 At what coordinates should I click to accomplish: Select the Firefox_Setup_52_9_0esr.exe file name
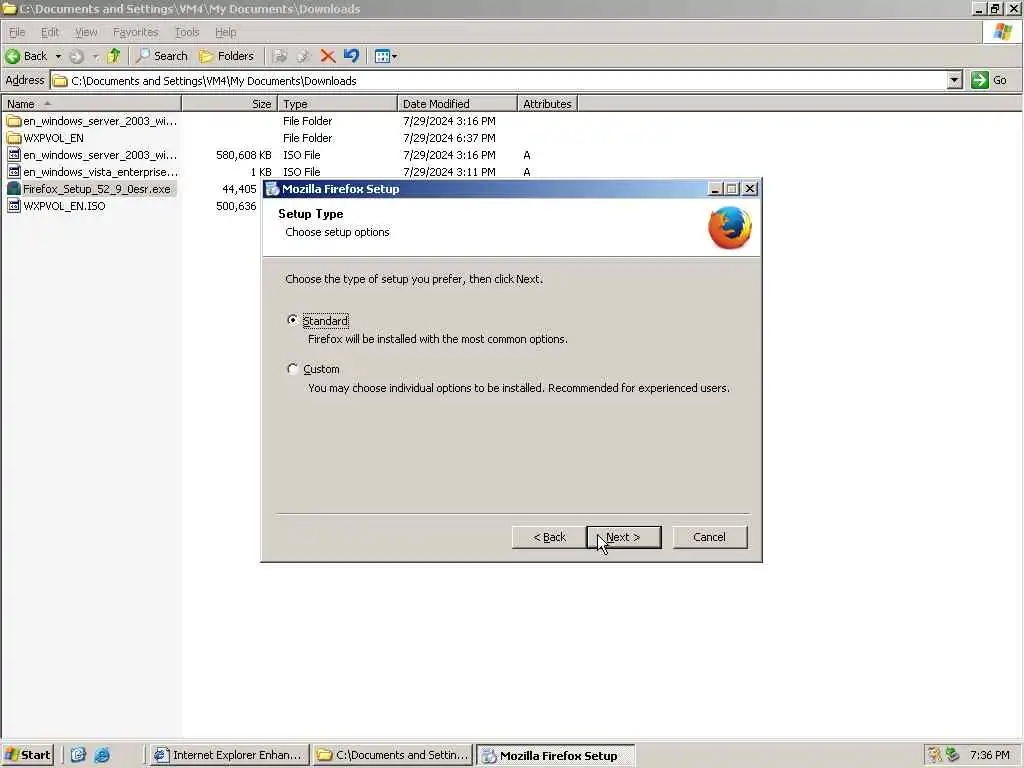click(97, 189)
